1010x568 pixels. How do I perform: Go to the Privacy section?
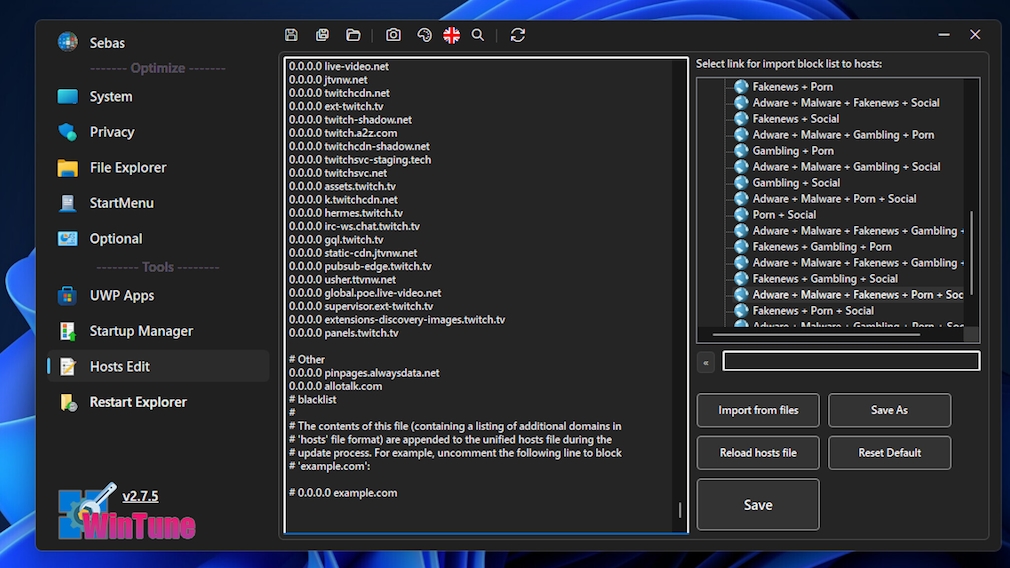point(112,132)
